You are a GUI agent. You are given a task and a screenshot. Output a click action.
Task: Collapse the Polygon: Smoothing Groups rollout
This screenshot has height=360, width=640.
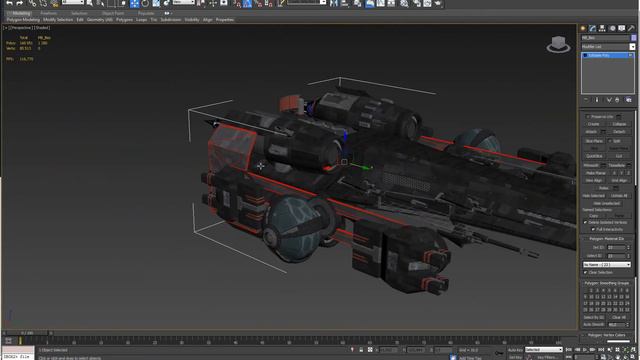pos(606,283)
